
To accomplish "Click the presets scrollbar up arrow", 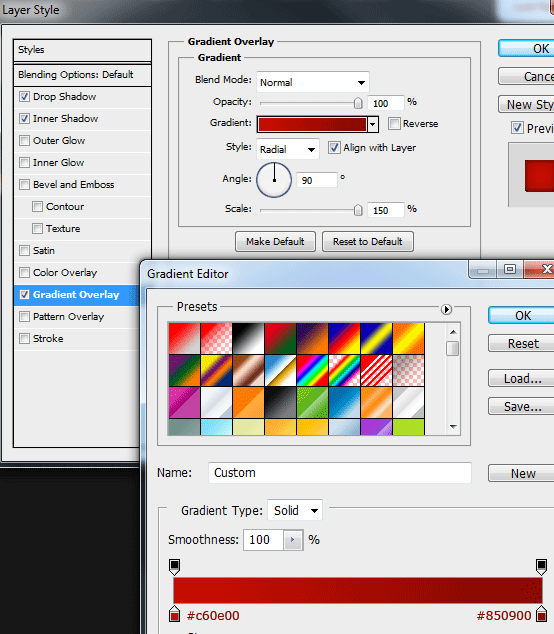I will (x=453, y=332).
